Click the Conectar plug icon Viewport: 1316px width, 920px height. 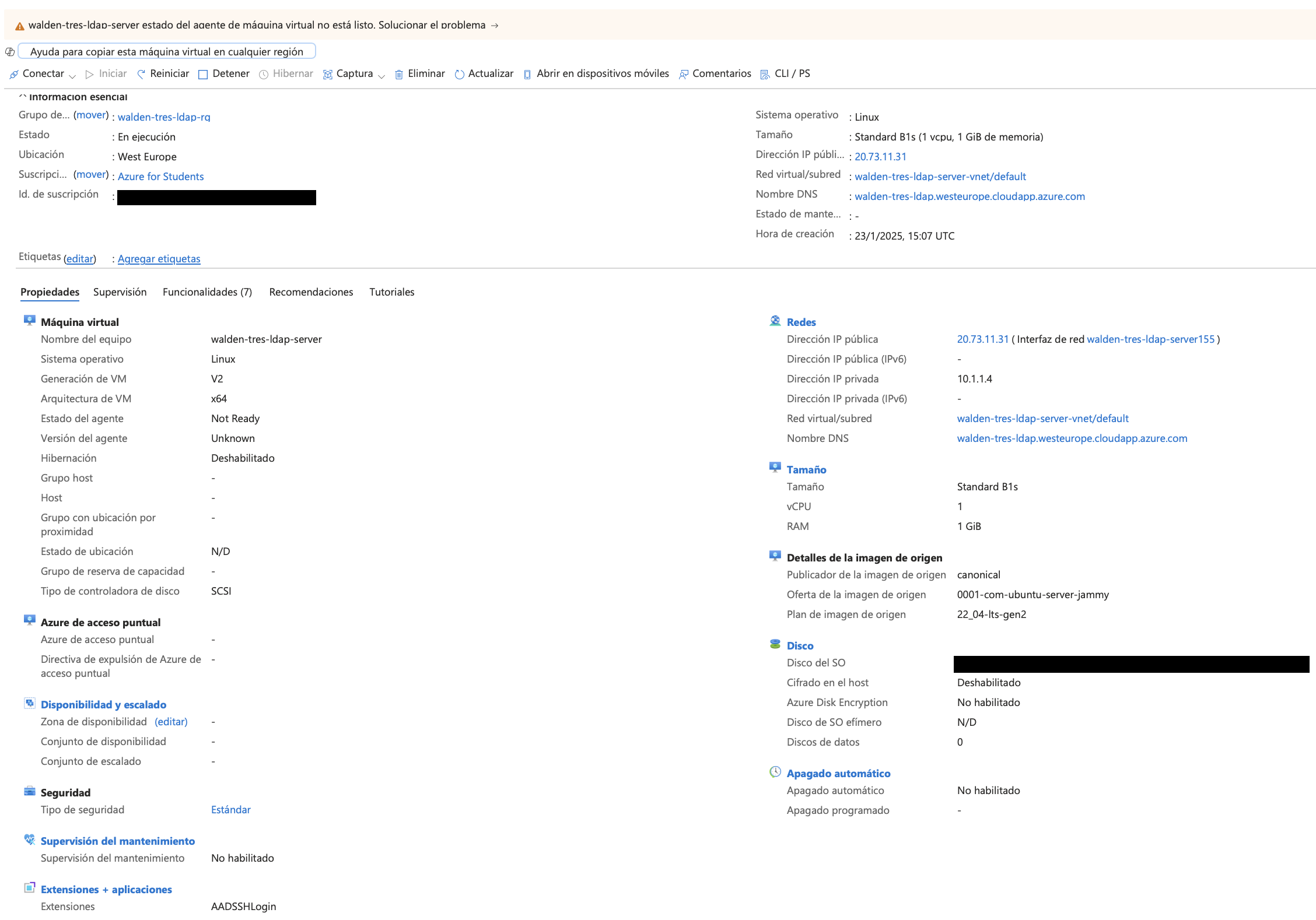(x=14, y=74)
